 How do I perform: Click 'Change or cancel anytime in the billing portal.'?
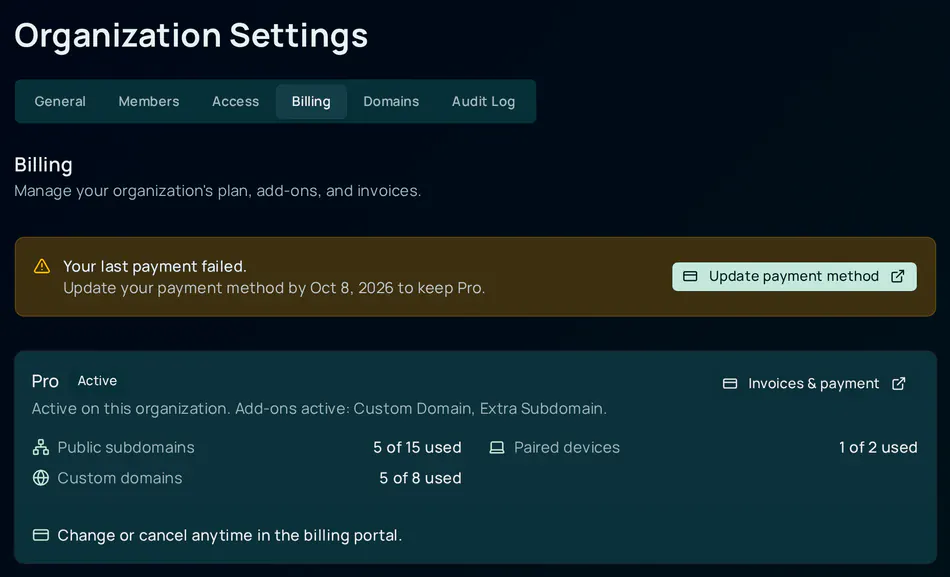click(230, 535)
